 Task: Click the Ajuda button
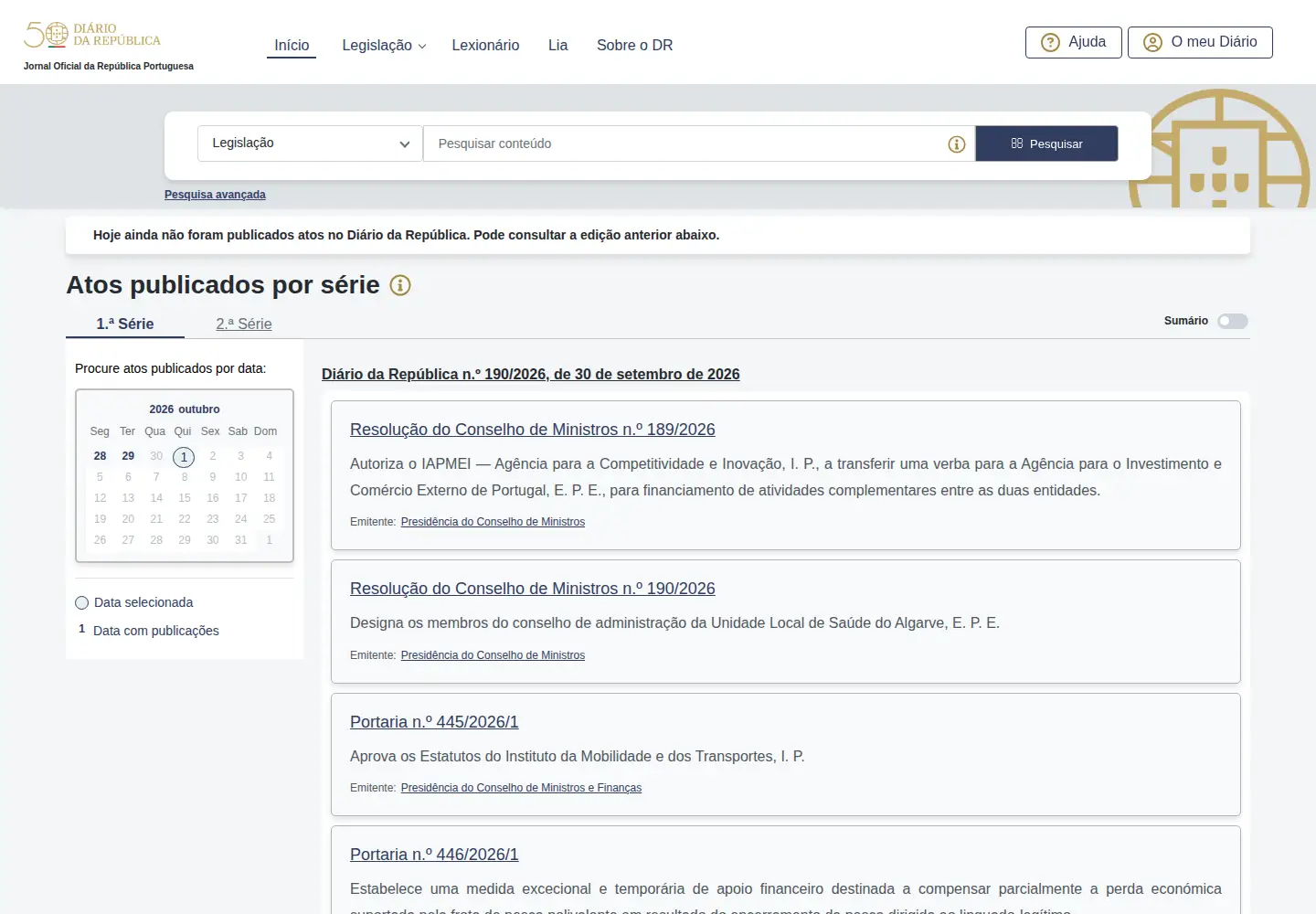(x=1073, y=42)
